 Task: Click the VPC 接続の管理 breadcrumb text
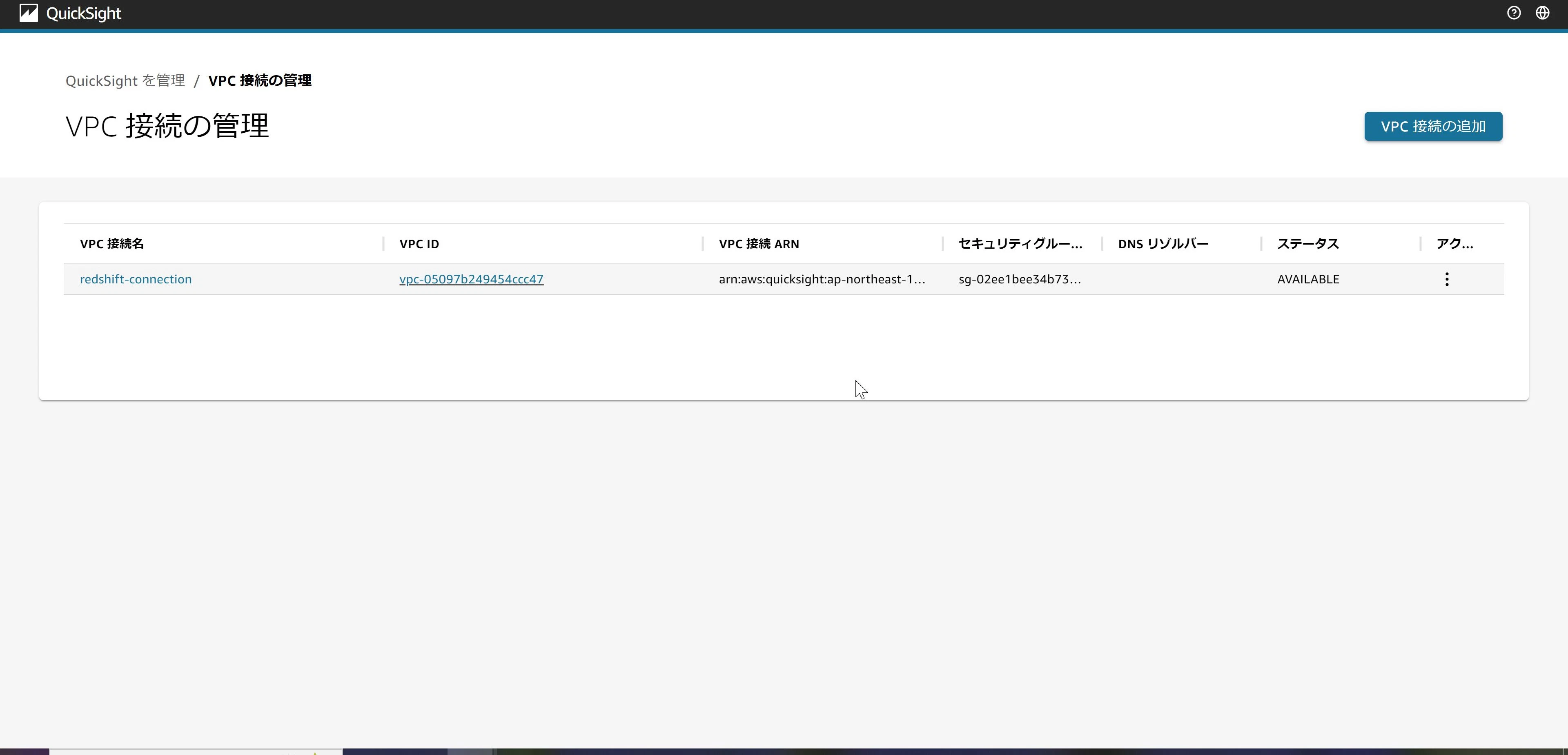point(260,81)
